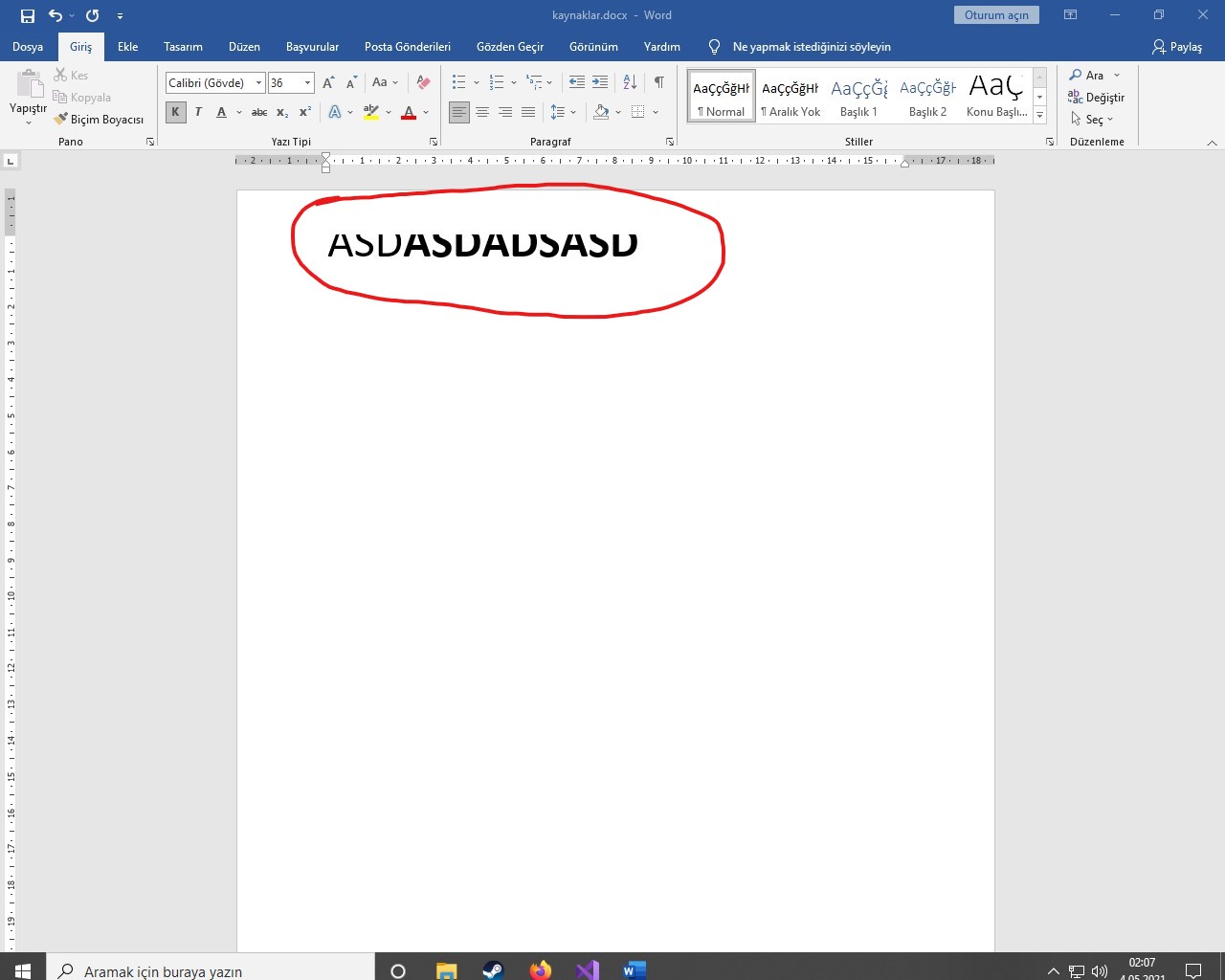Click the Sort A-Z icon
The width and height of the screenshot is (1225, 980).
tap(630, 82)
